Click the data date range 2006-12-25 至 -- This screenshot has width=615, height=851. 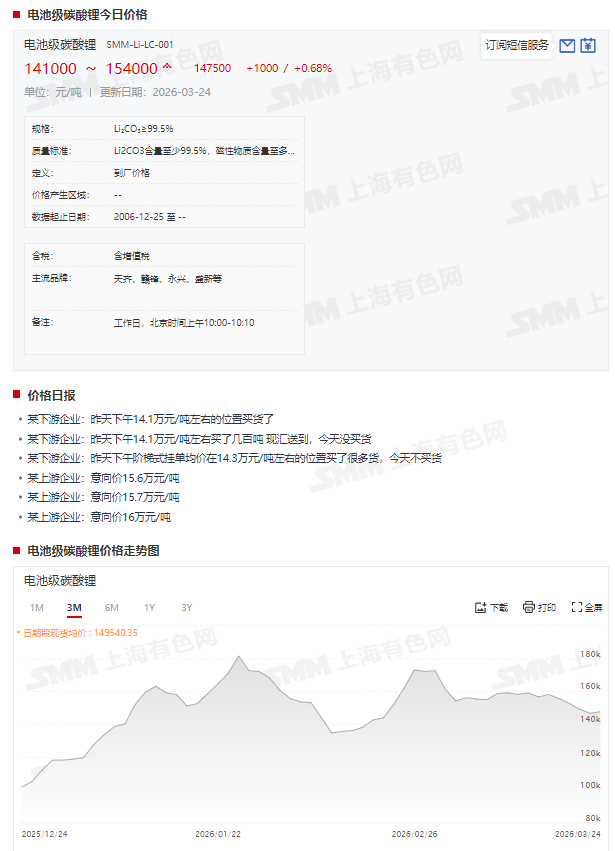150,217
